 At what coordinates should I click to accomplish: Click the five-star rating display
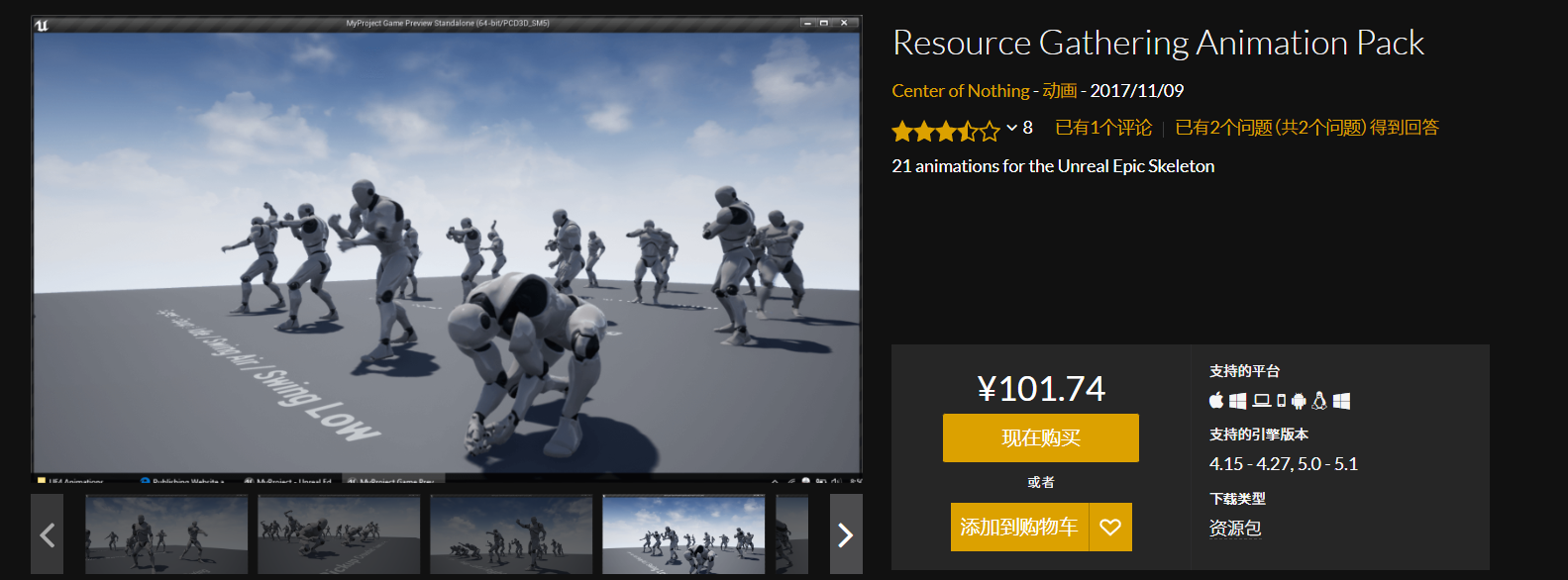(946, 130)
